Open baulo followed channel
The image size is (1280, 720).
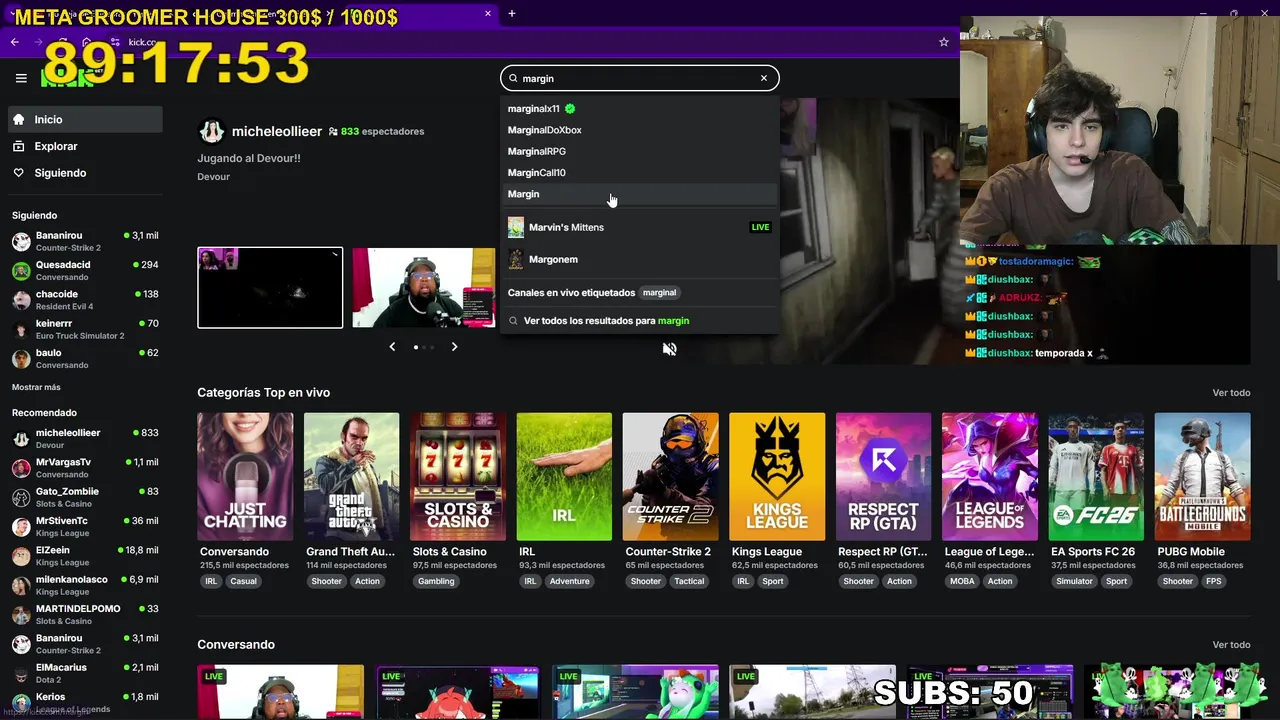(x=85, y=358)
